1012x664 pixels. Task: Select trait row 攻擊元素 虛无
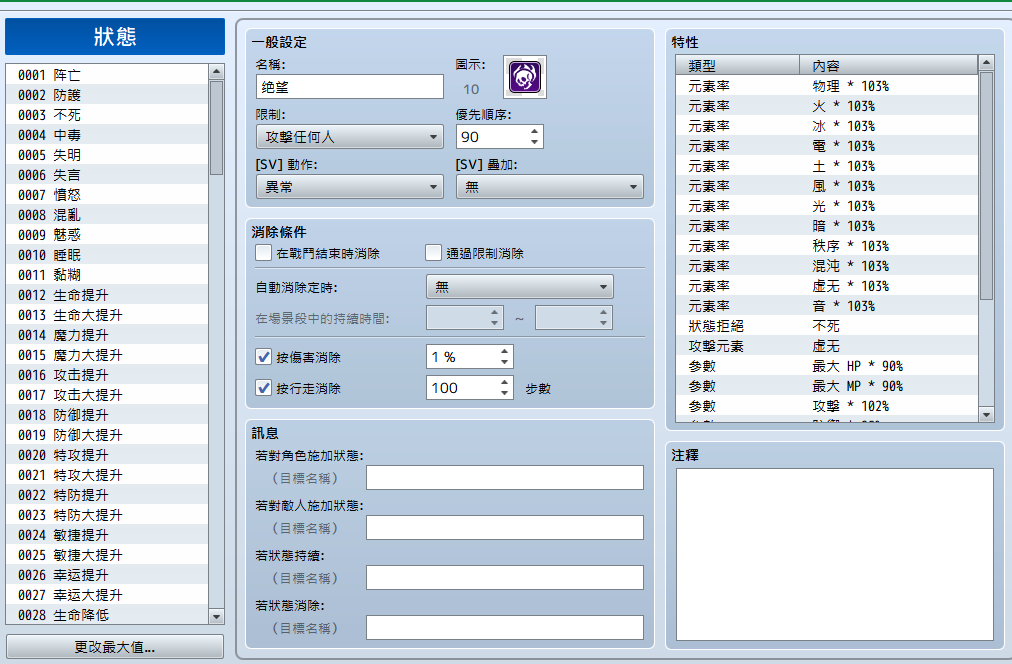827,346
